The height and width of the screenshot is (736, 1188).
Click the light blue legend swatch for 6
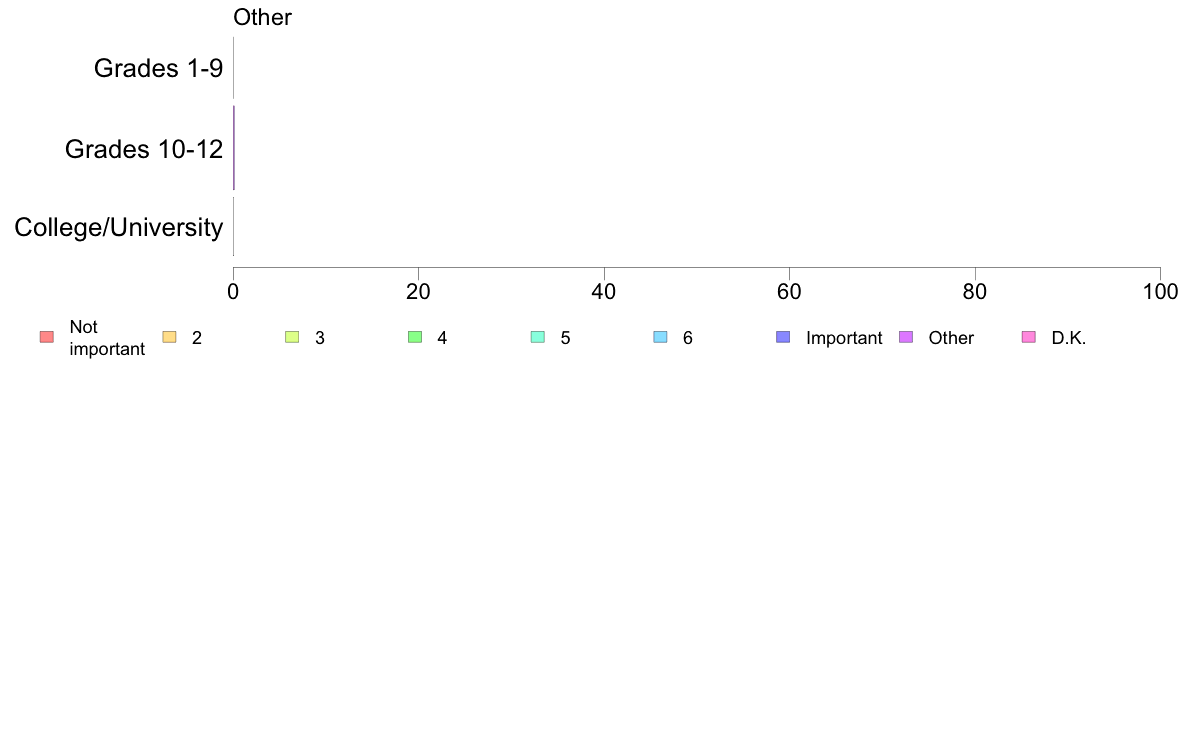tap(661, 337)
